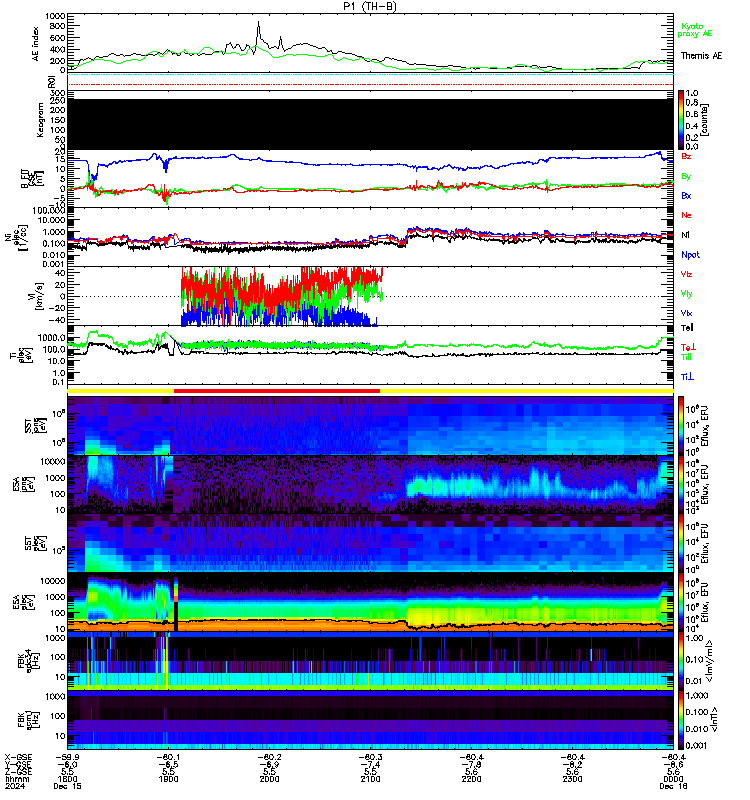The height and width of the screenshot is (800, 750).
Task: Click the -60.2 X-GSE position label
Action: click(x=269, y=757)
